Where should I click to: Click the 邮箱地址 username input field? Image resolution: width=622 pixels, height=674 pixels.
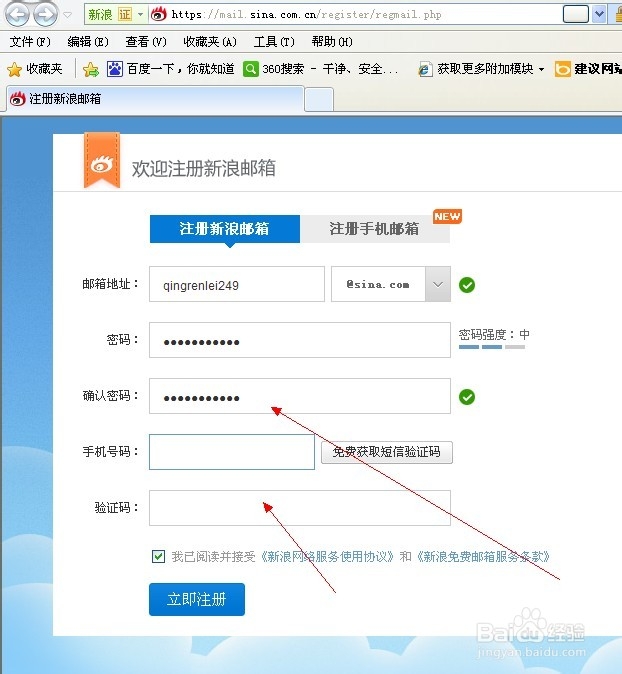(237, 284)
